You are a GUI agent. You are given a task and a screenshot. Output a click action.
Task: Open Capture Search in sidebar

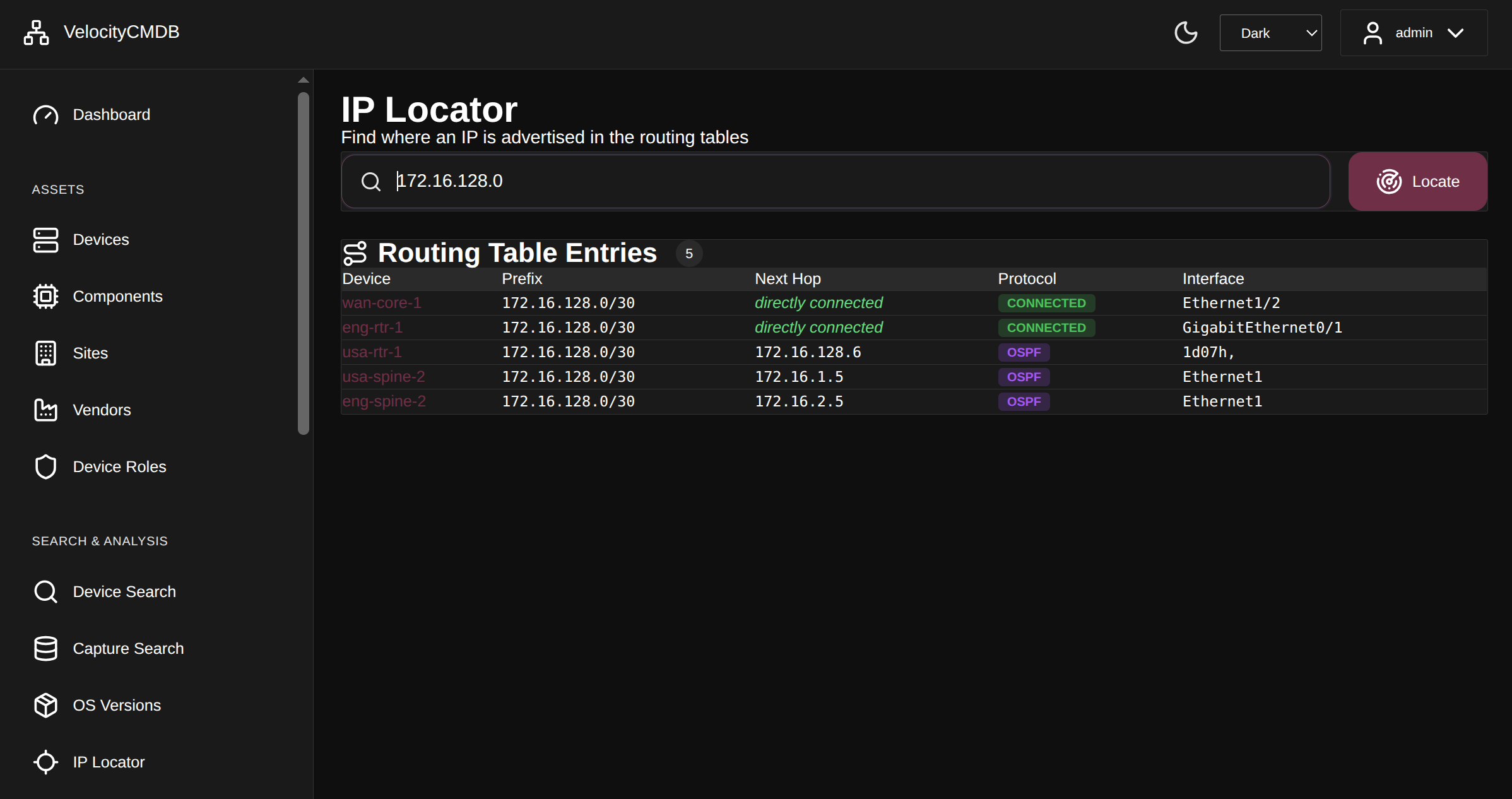tap(127, 648)
